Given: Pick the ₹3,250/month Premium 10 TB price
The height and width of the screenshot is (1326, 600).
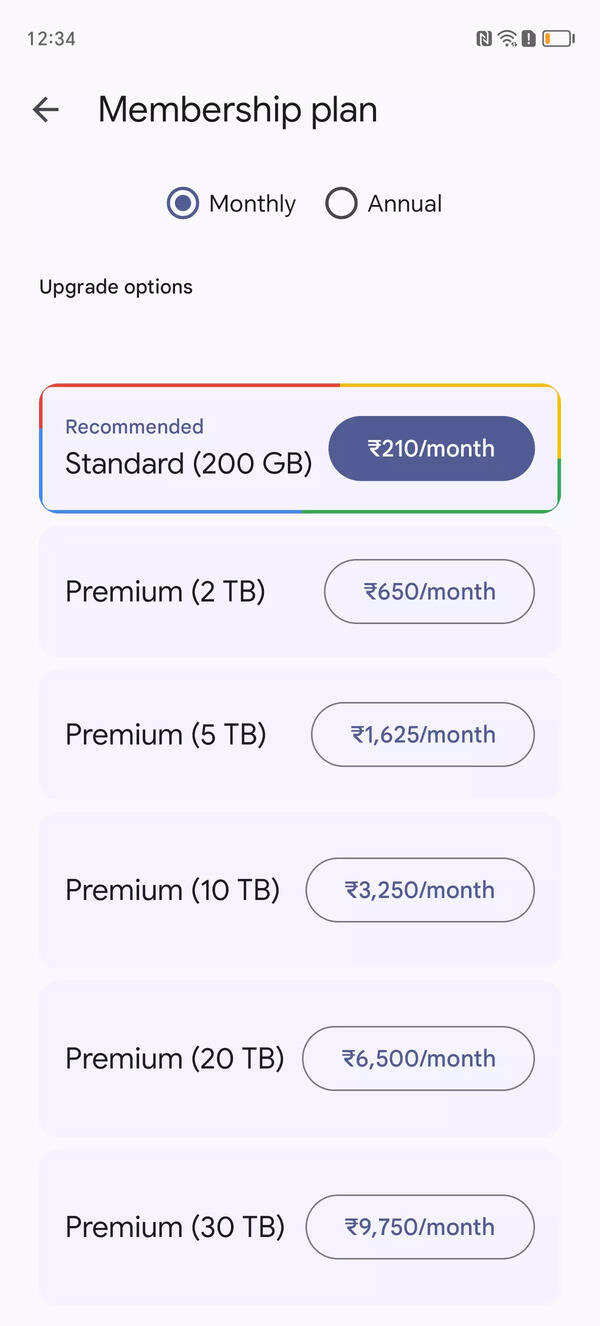Looking at the screenshot, I should click(x=420, y=890).
